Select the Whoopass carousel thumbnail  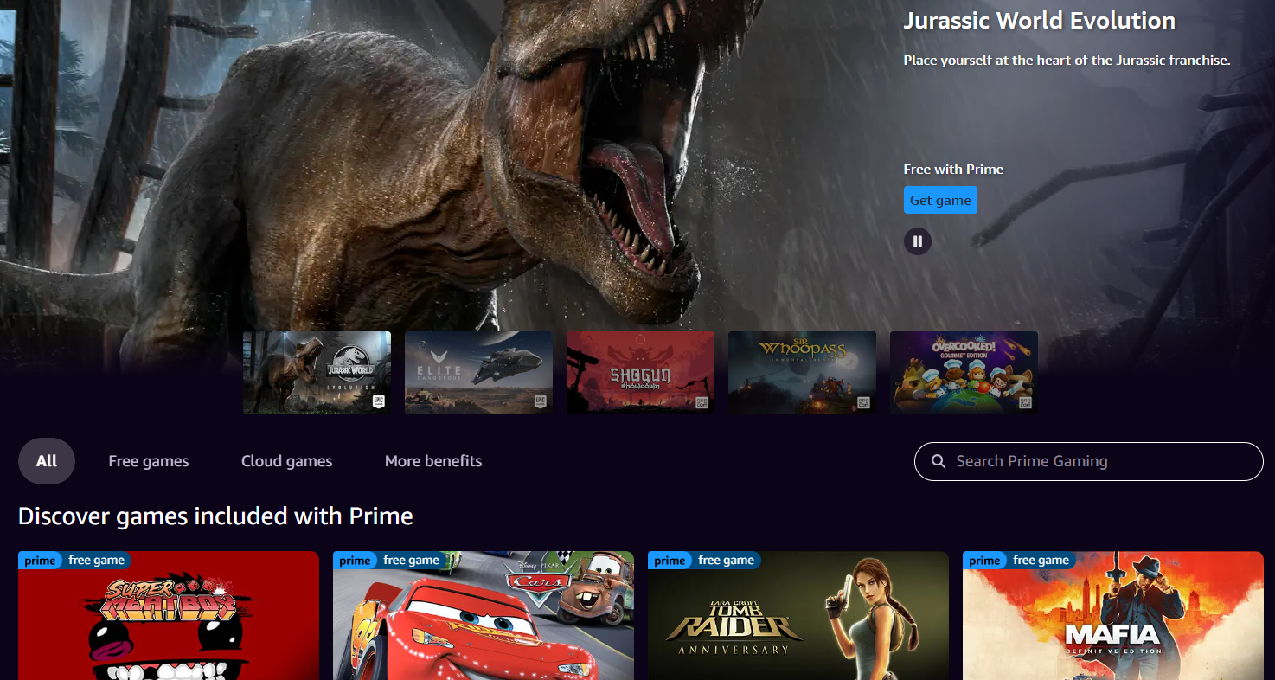pos(802,372)
